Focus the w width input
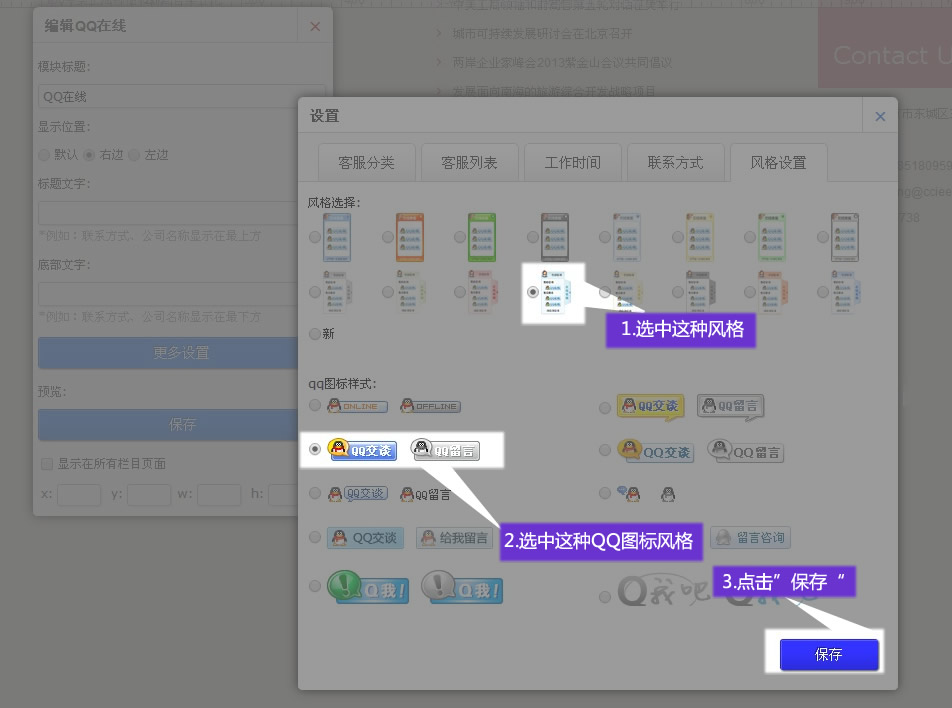Image resolution: width=952 pixels, height=708 pixels. [219, 494]
